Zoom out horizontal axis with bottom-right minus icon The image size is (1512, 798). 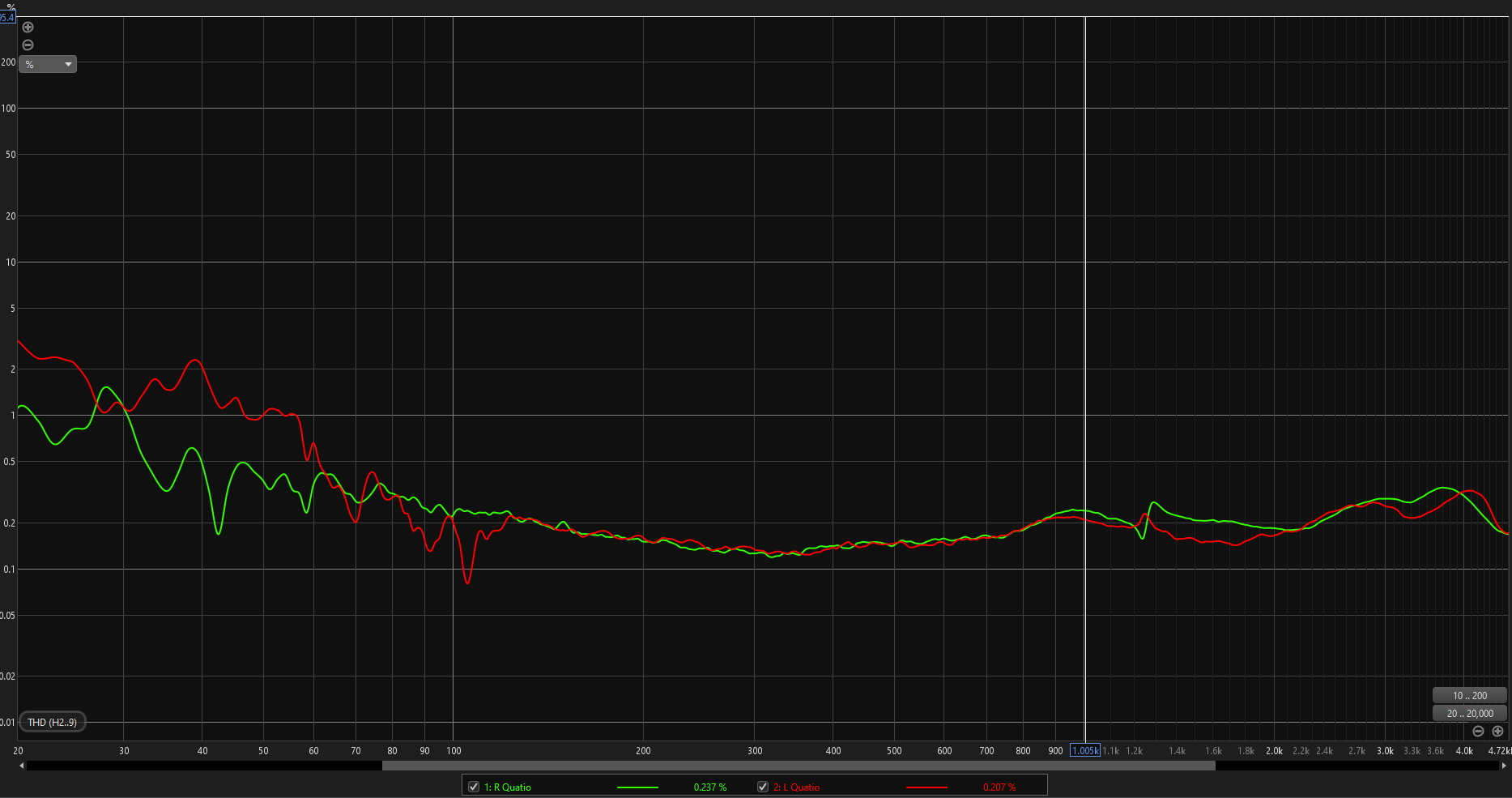tap(1478, 731)
